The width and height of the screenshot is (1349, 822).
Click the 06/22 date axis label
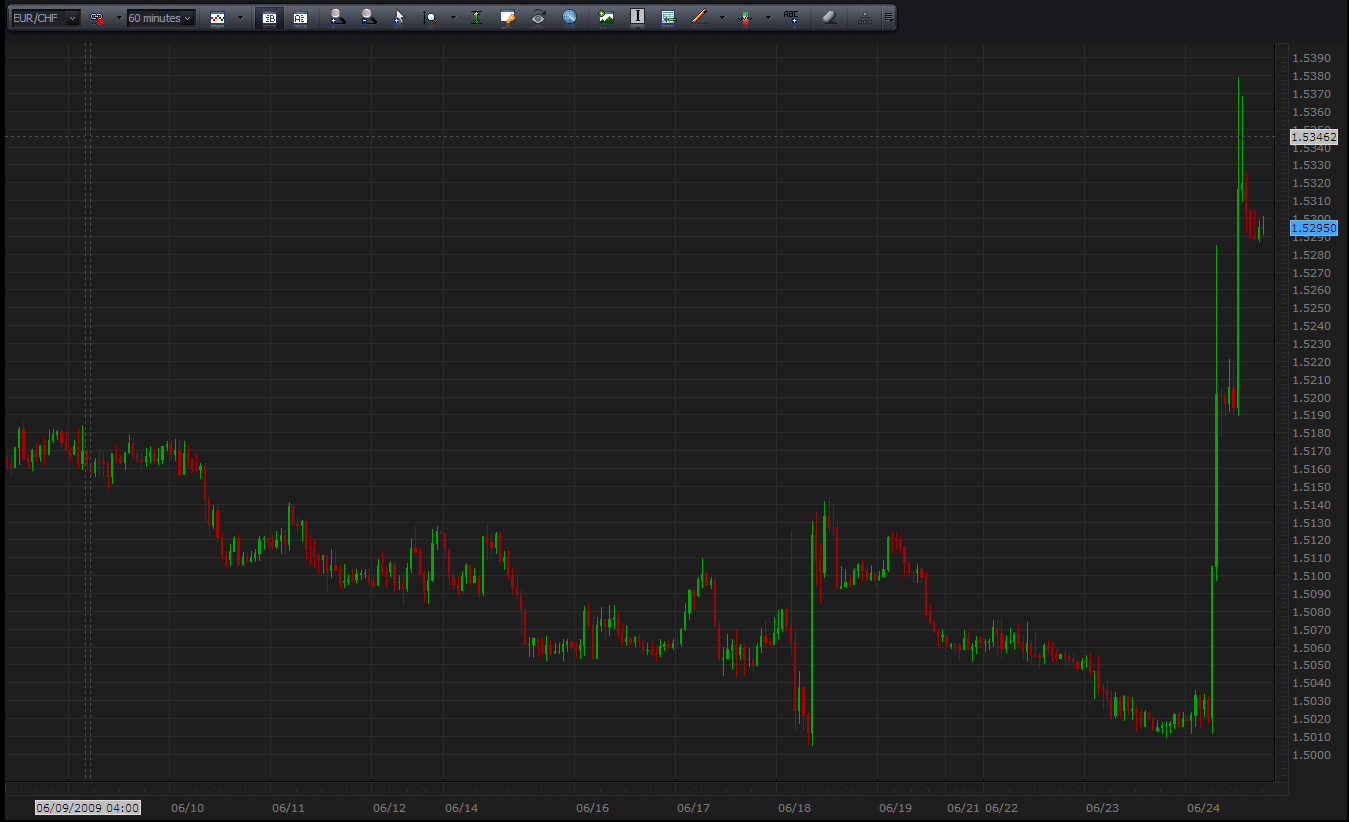tap(1001, 807)
